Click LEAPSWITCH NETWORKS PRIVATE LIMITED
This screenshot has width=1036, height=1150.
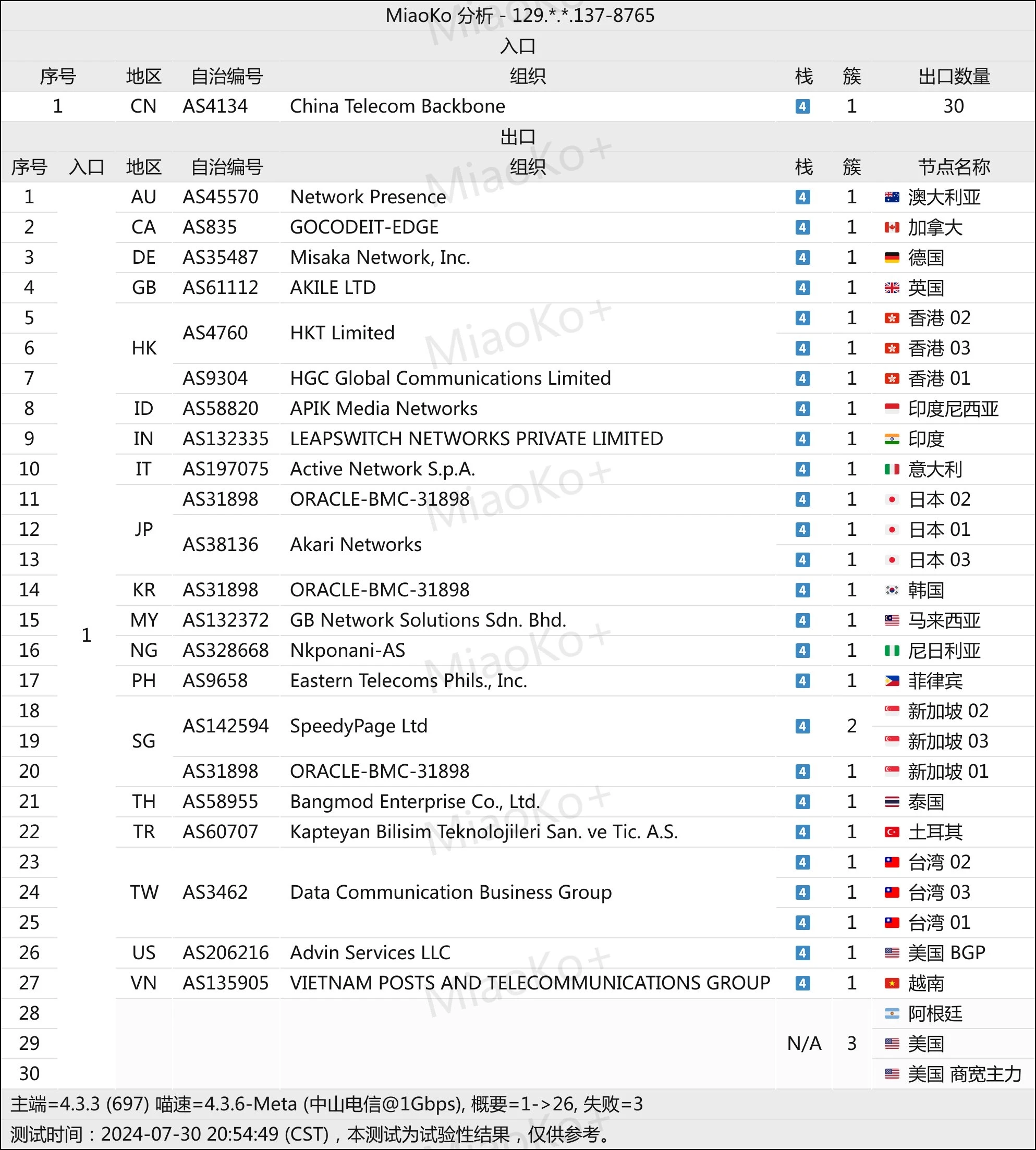point(477,439)
